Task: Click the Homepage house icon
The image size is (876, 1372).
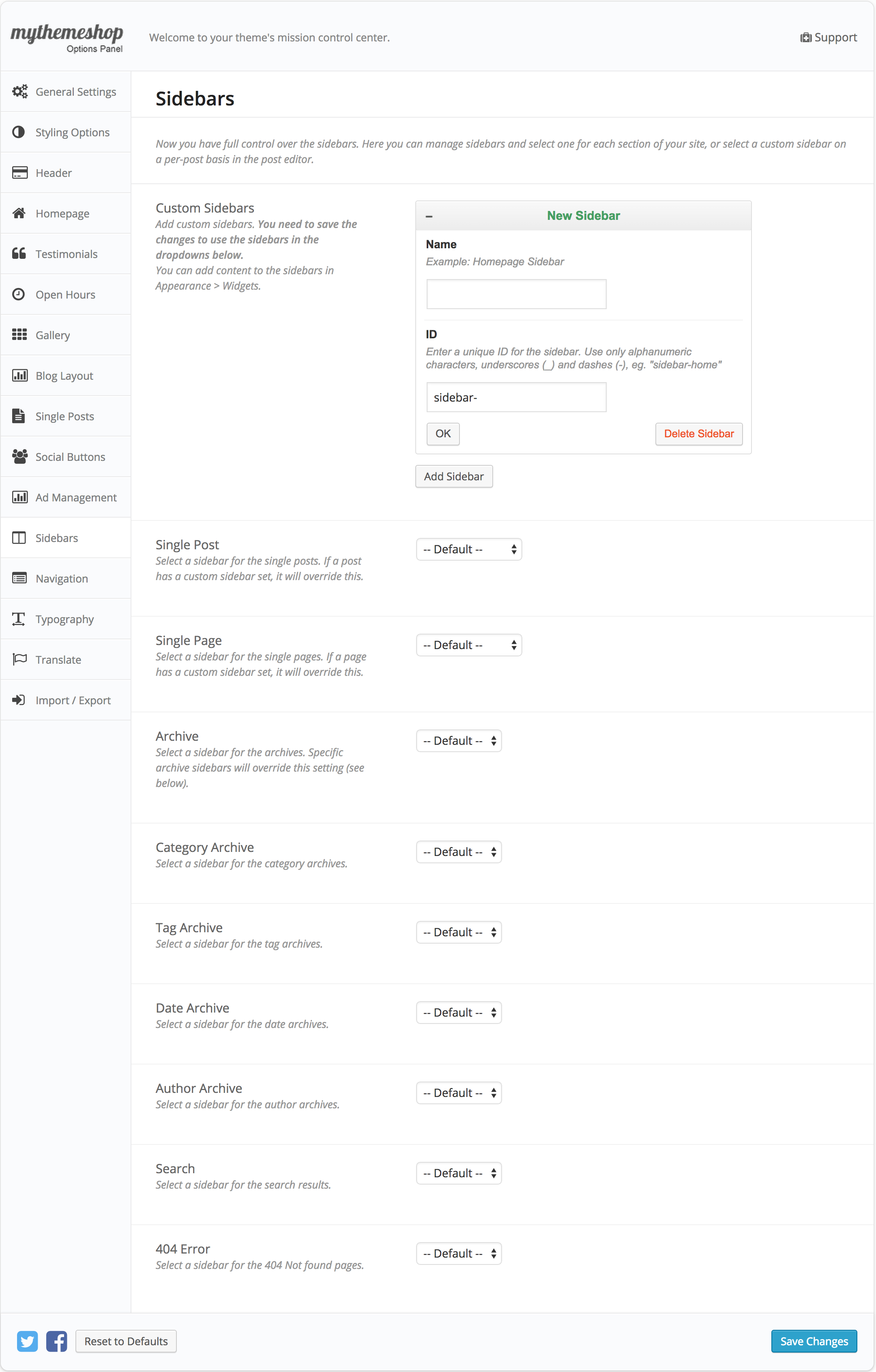Action: pos(19,213)
